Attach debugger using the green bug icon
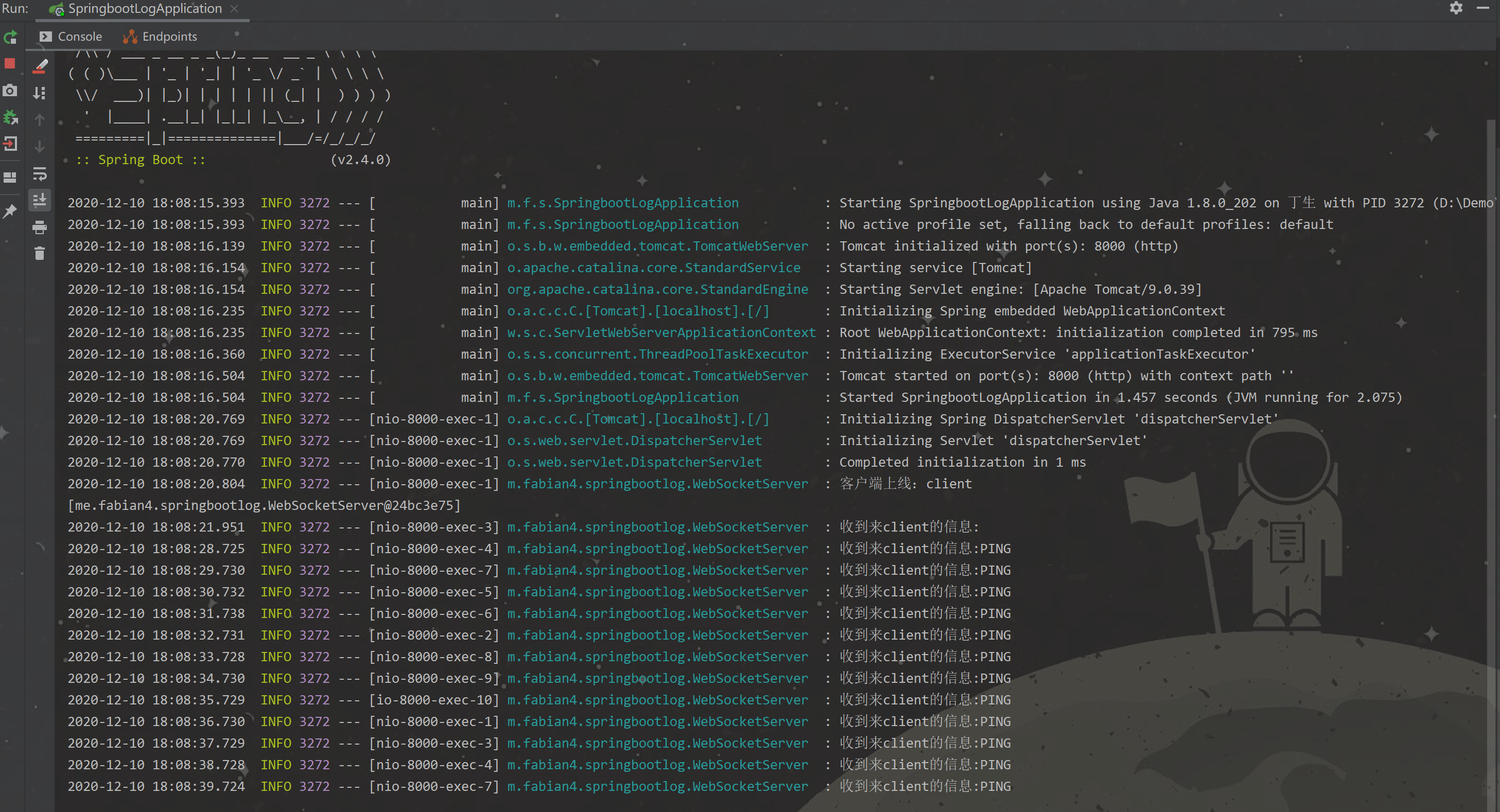 pyautogui.click(x=10, y=117)
